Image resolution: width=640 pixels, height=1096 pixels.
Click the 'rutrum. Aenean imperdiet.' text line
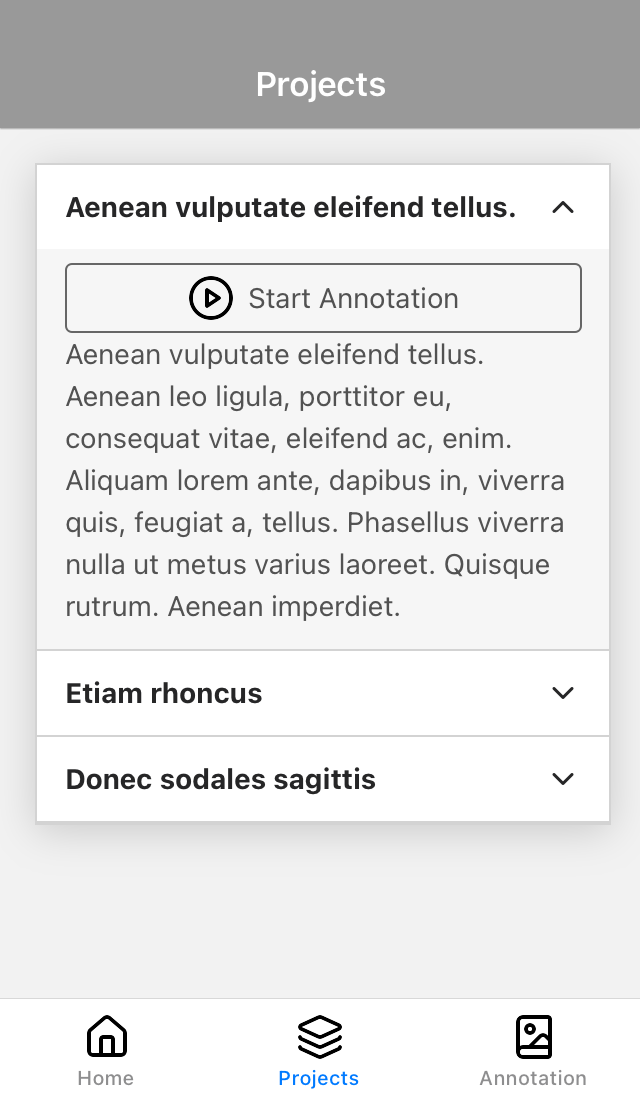click(x=233, y=607)
